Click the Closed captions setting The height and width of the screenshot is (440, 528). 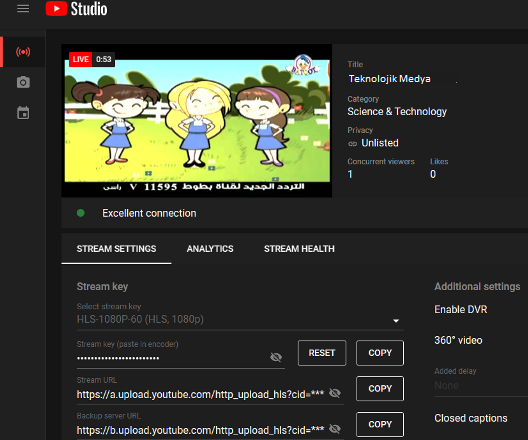click(471, 418)
